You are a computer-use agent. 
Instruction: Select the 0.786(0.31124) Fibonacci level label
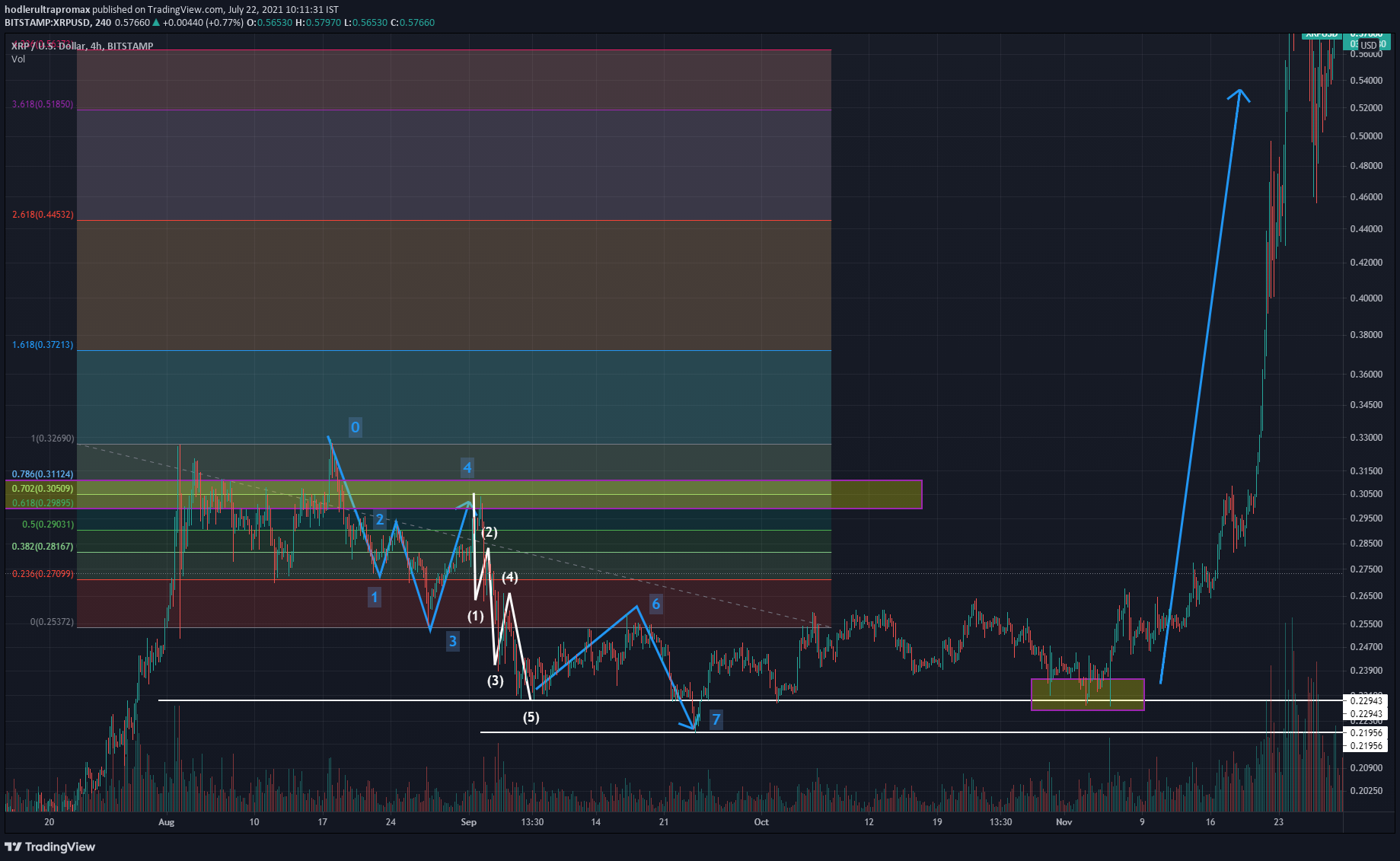click(43, 474)
